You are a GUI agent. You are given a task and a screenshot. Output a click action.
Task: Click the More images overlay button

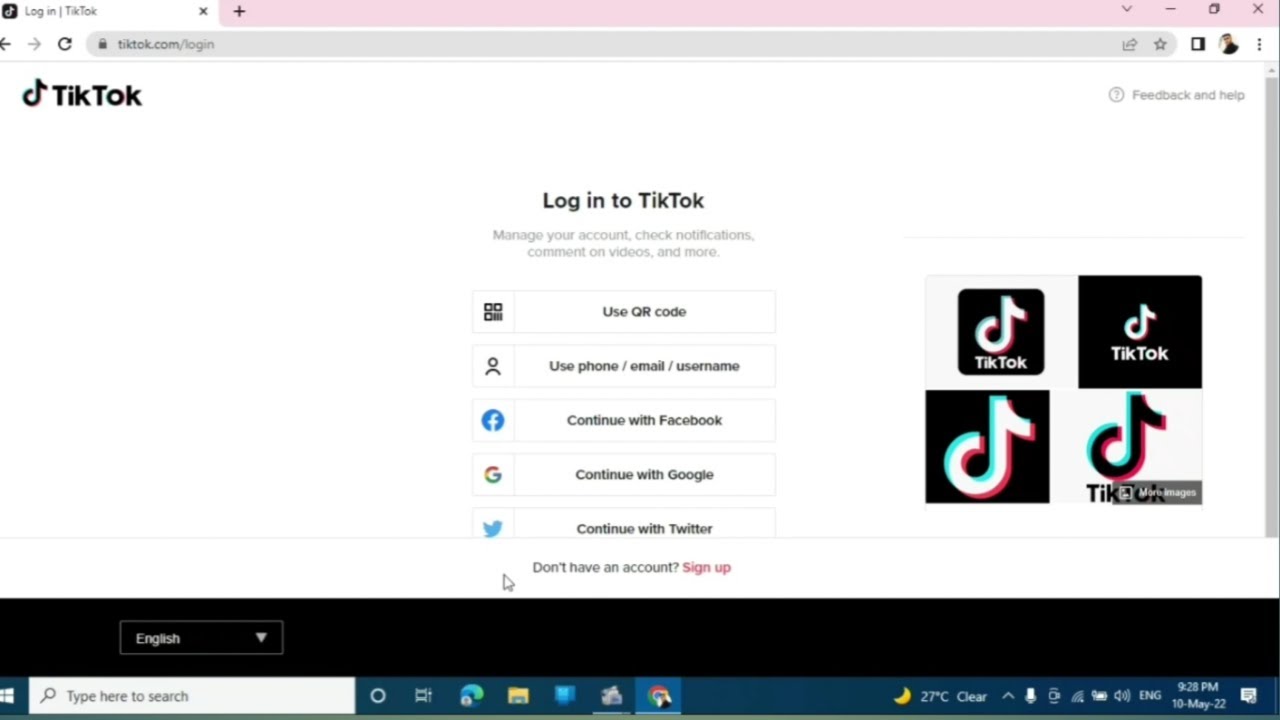1157,492
